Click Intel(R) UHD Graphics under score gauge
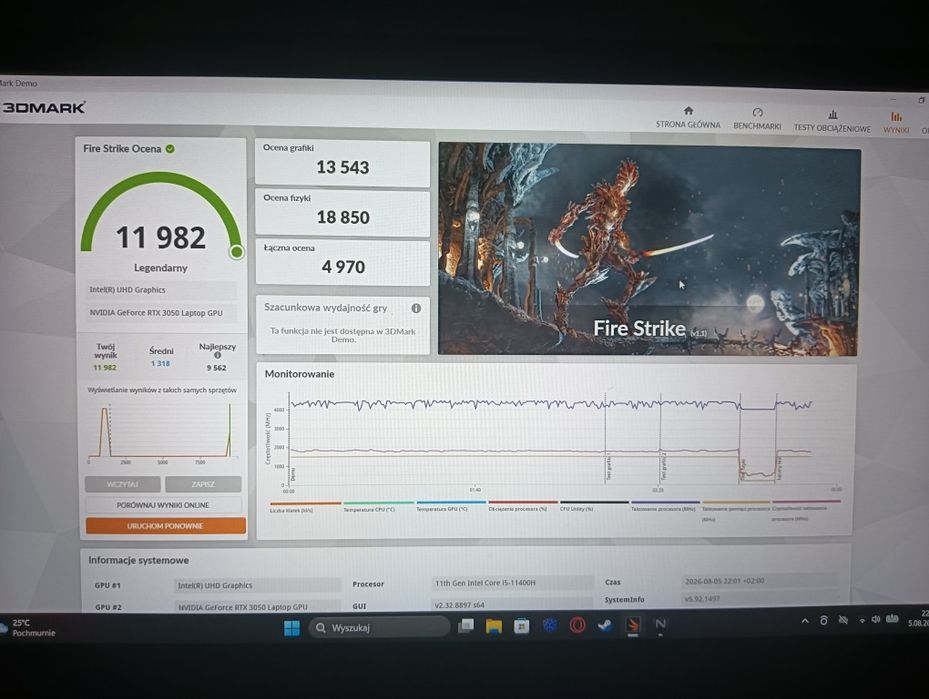Viewport: 929px width, 699px height. [x=161, y=290]
